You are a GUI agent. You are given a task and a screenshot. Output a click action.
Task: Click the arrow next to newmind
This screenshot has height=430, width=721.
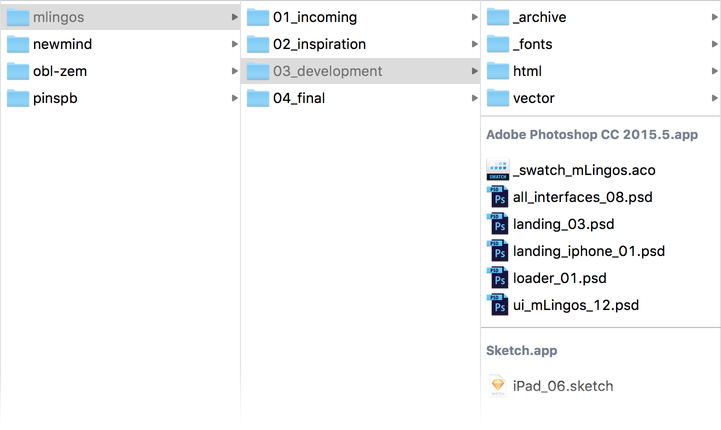[x=234, y=44]
